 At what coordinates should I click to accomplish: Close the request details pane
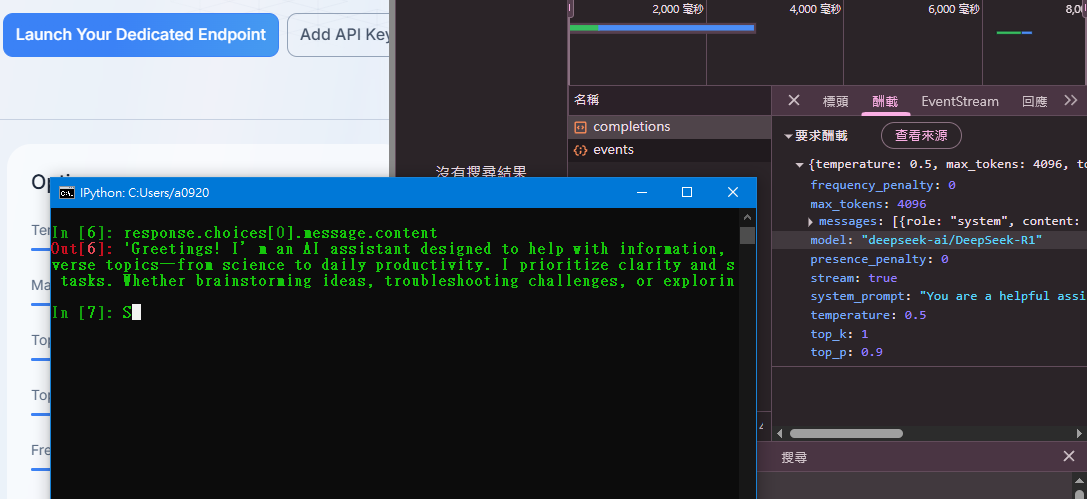coord(794,101)
